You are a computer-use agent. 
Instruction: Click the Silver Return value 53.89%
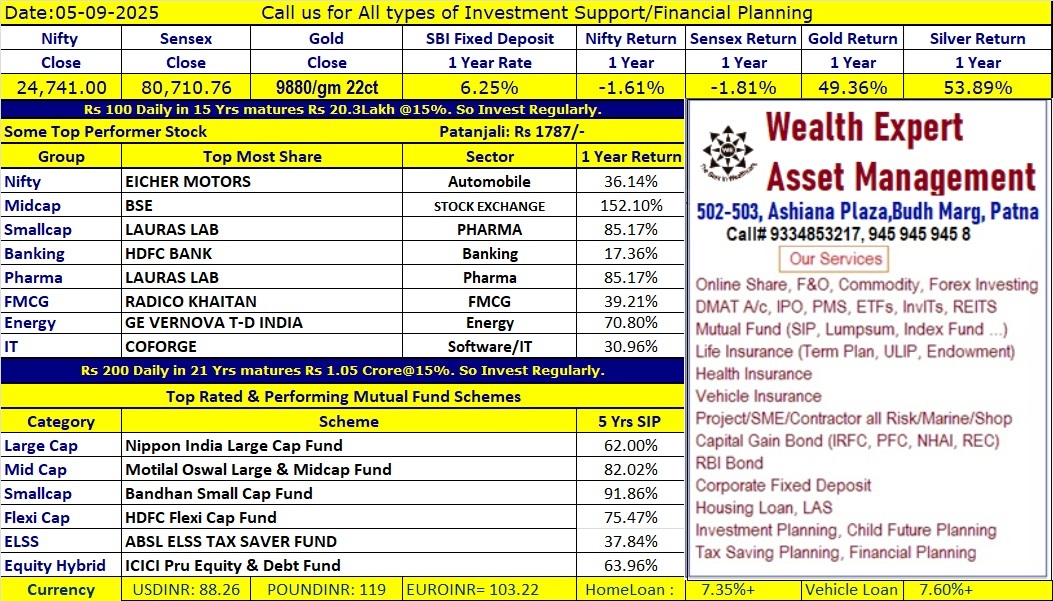(978, 88)
